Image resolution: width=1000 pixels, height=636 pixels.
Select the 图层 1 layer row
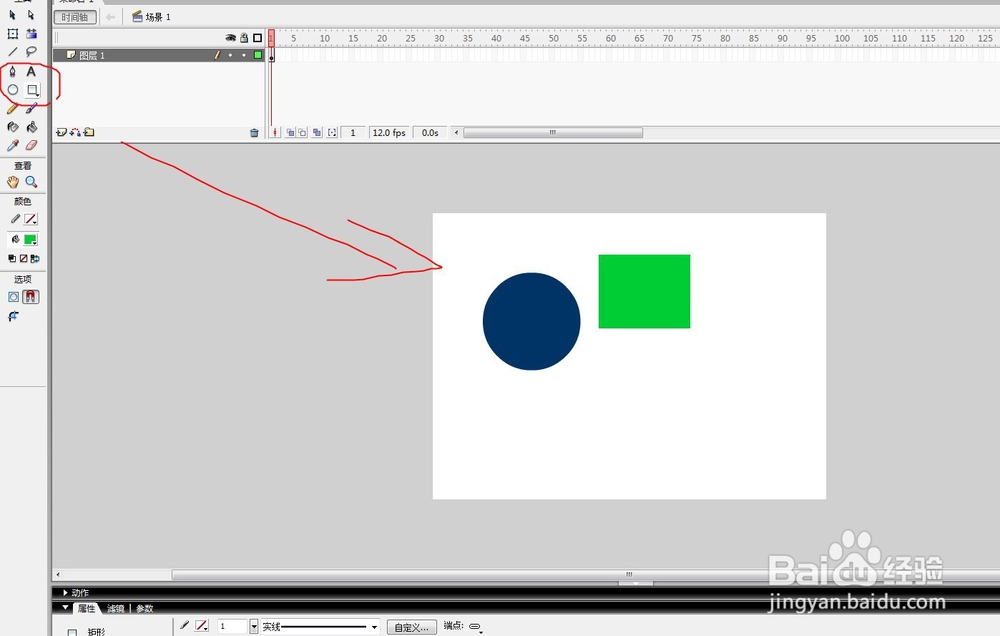click(159, 55)
